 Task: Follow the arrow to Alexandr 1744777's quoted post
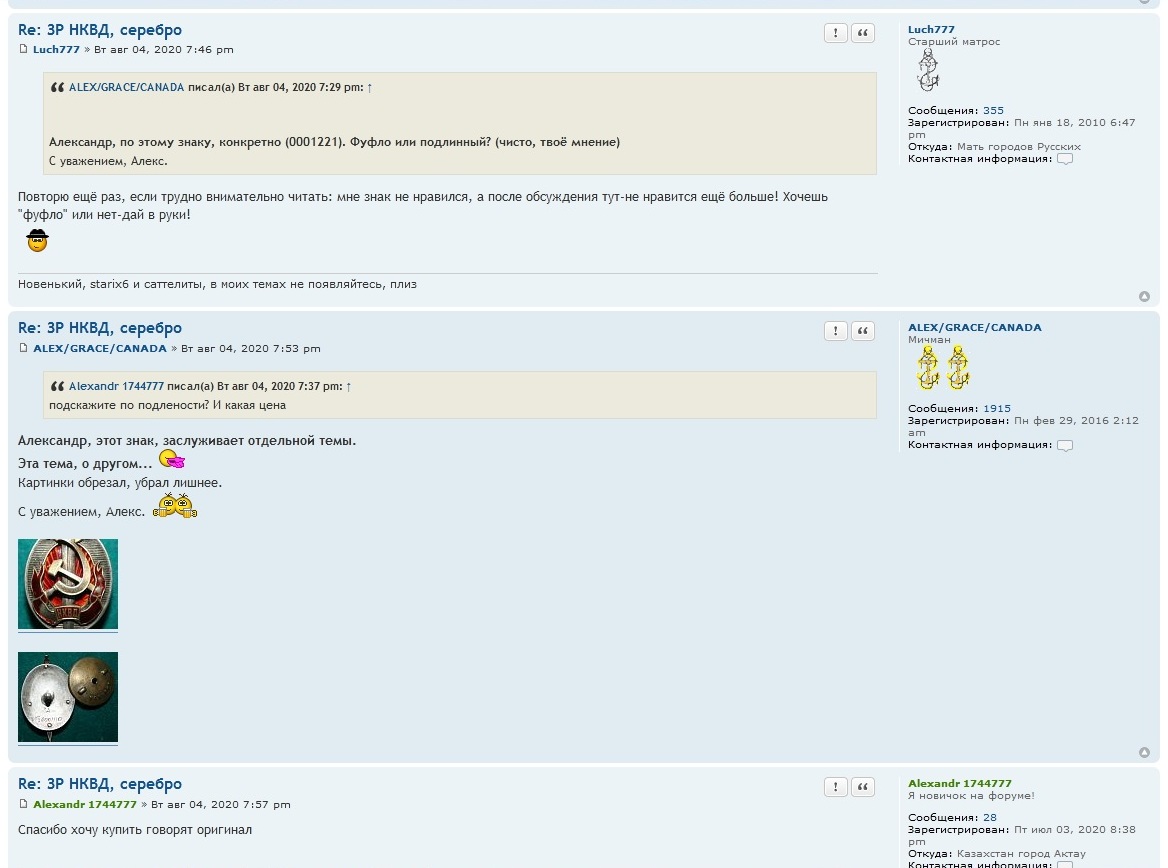[x=349, y=387]
